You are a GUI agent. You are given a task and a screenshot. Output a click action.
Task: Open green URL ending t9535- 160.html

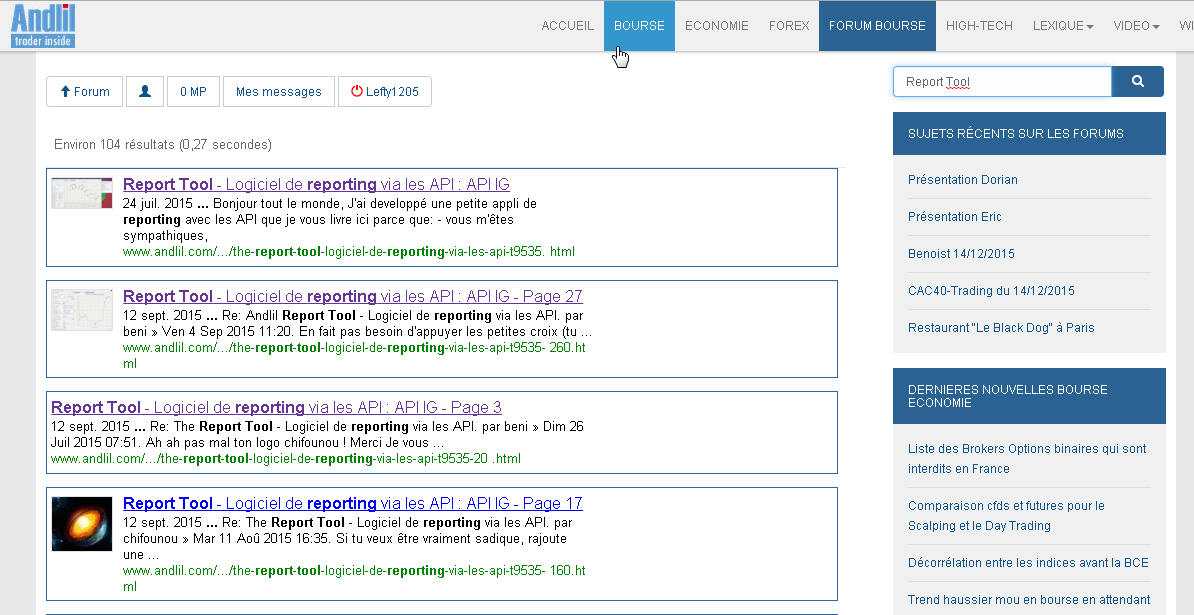coord(354,578)
